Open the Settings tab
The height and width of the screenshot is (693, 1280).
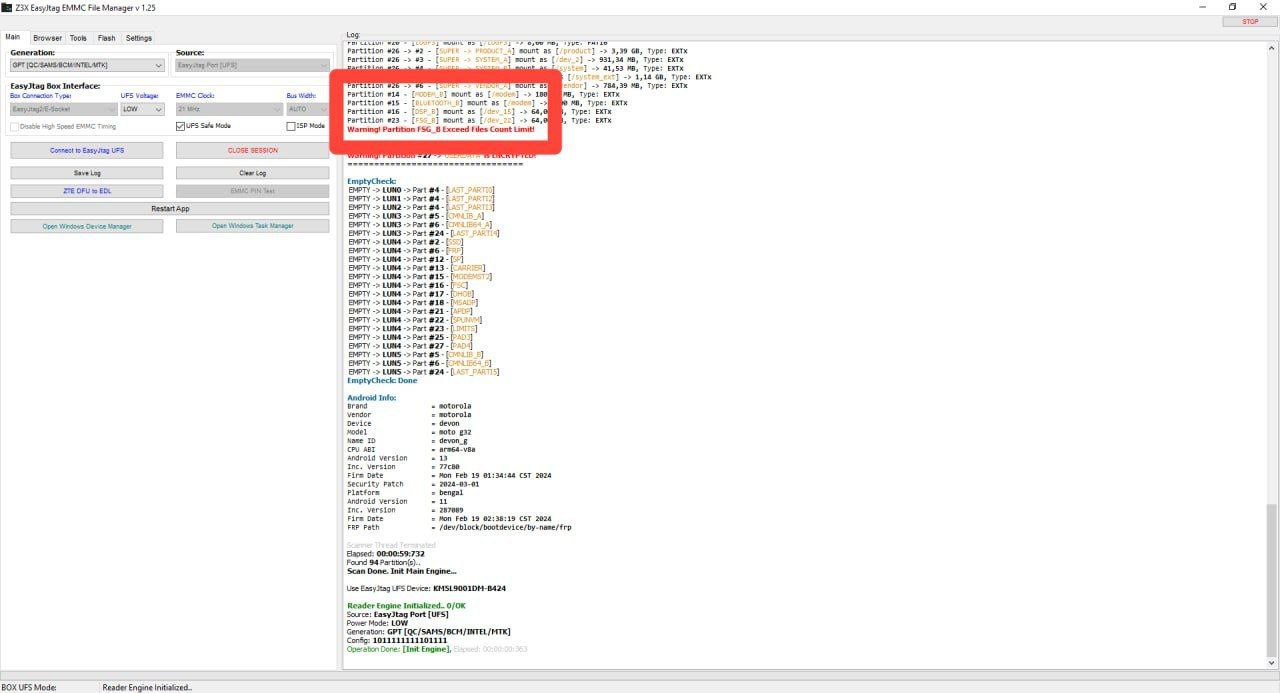click(139, 38)
